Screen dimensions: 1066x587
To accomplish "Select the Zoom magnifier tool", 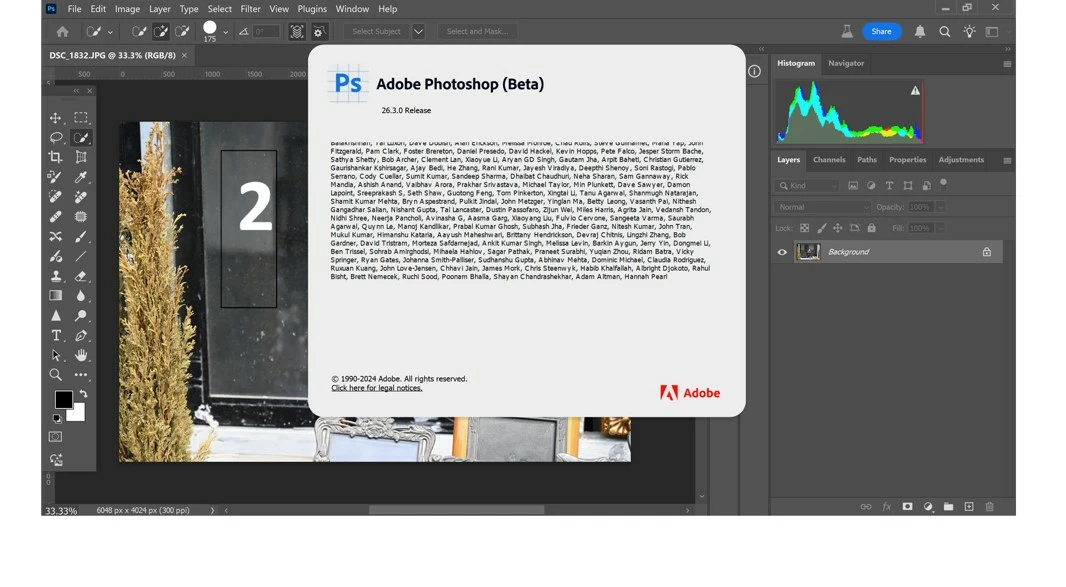I will (56, 375).
